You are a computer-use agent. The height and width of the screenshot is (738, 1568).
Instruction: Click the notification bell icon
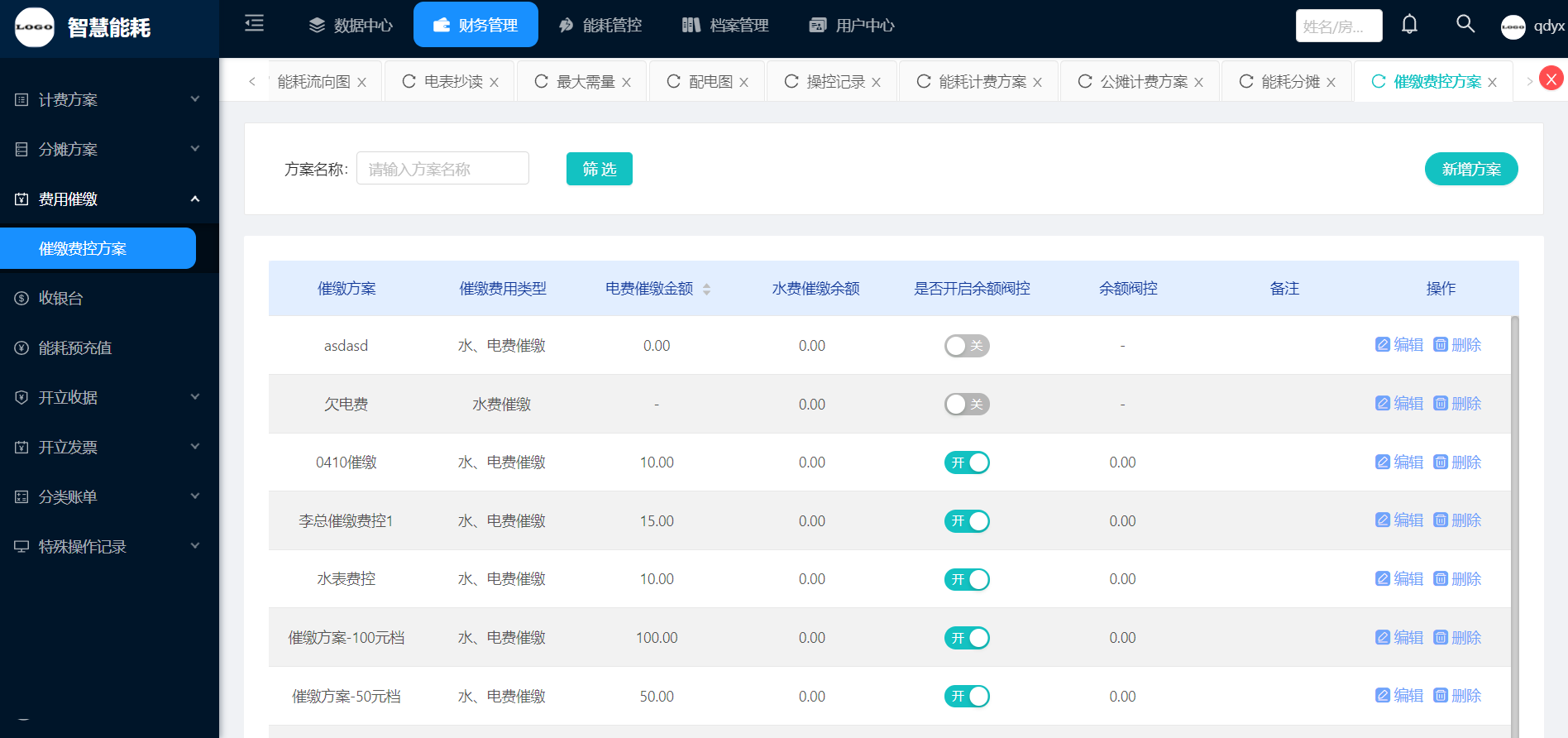tap(1409, 25)
